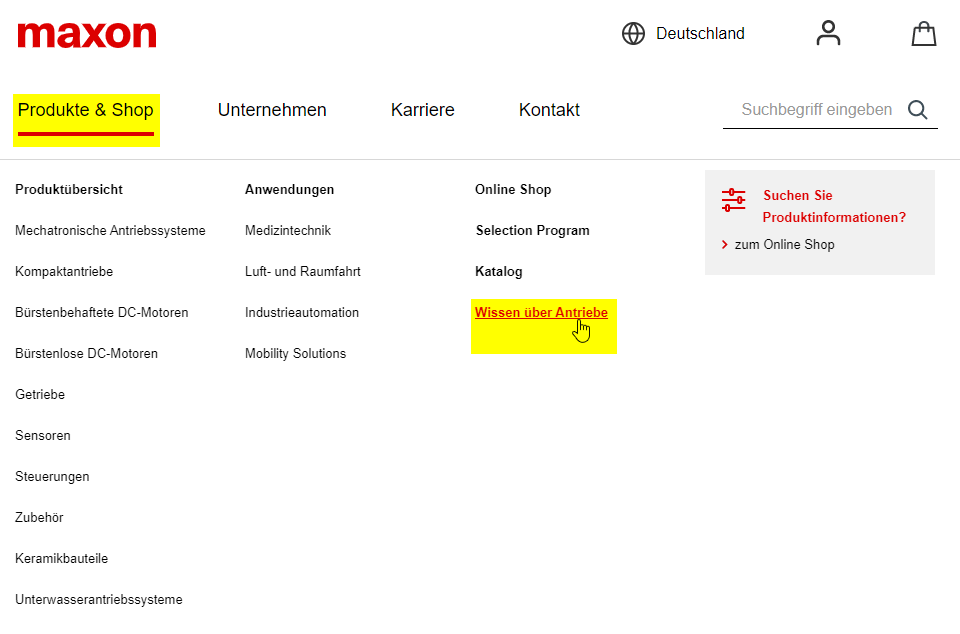Select Bürstenlose DC-Motoren
Image resolution: width=960 pixels, height=634 pixels.
pos(86,354)
